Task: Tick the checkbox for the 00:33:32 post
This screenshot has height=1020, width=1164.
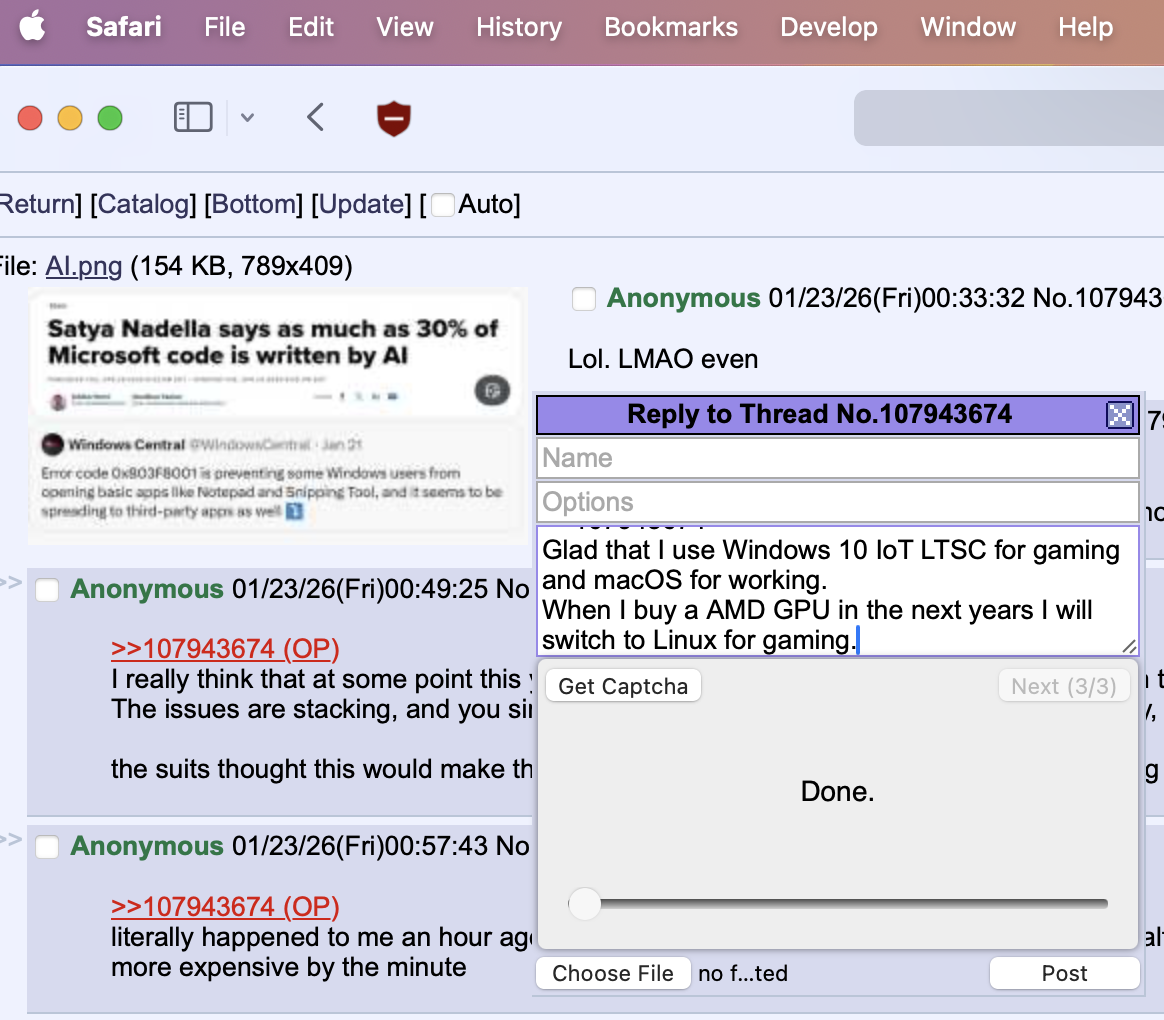Action: pyautogui.click(x=583, y=299)
